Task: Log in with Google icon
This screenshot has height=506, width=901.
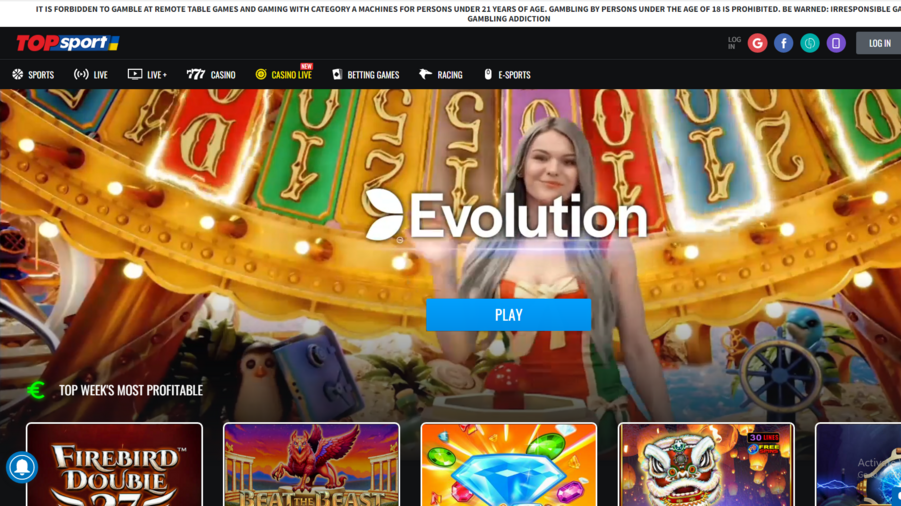Action: tap(757, 43)
